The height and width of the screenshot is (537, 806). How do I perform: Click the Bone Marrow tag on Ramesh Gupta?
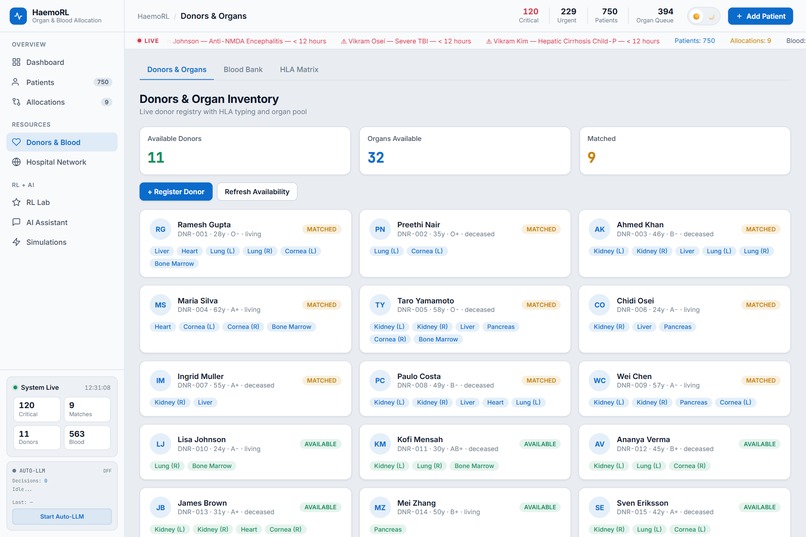pyautogui.click(x=174, y=264)
